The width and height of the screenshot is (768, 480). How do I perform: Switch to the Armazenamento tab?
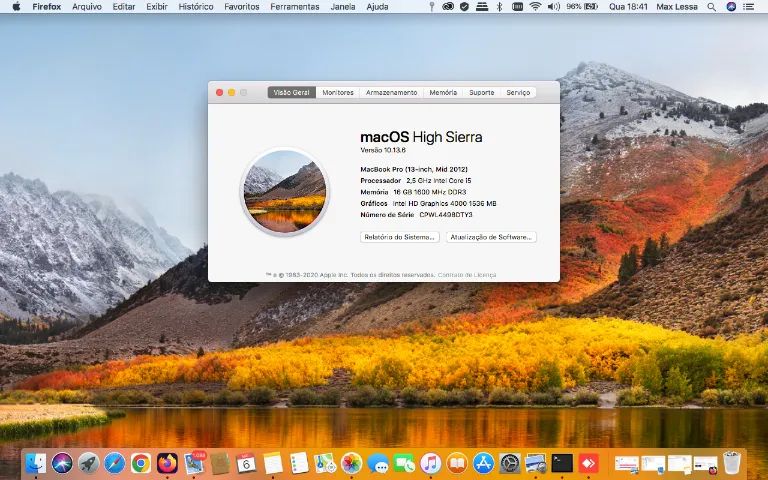click(391, 93)
